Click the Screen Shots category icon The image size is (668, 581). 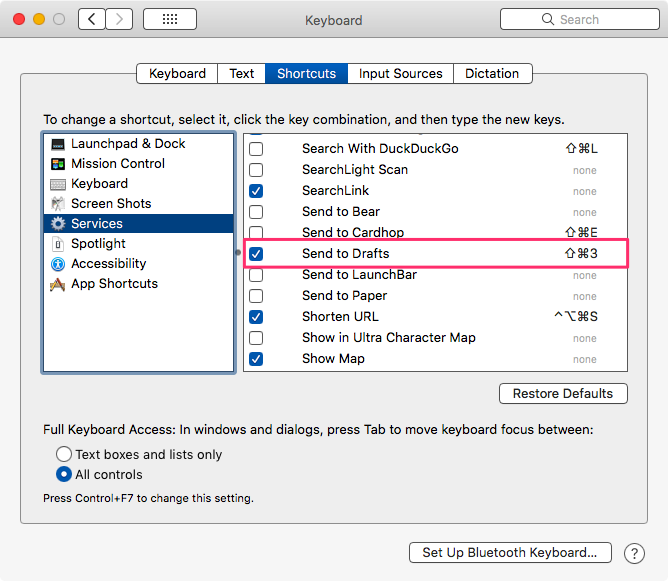(x=58, y=204)
